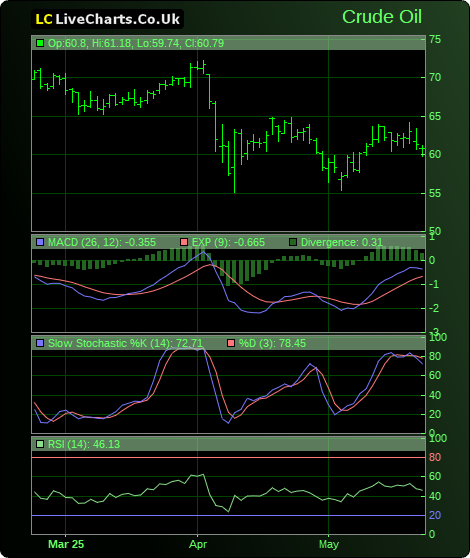Click the green OHLC price legend square

pos(40,43)
